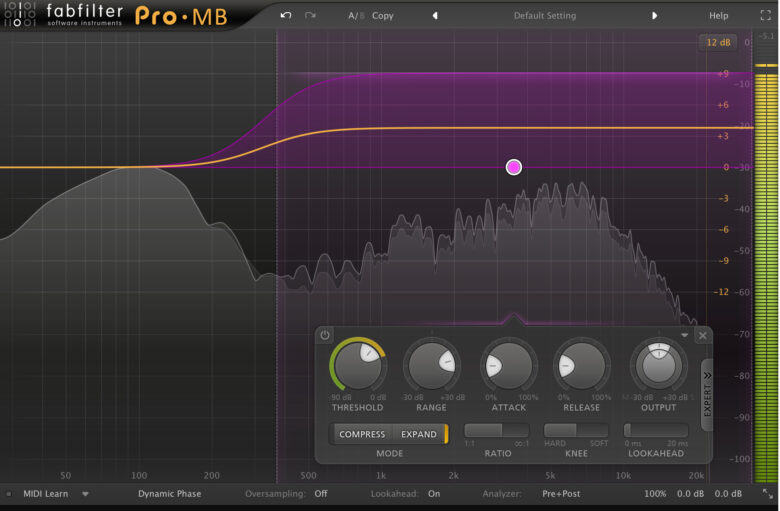This screenshot has width=780, height=511.
Task: Open the 12 dB display range selector
Action: [718, 42]
